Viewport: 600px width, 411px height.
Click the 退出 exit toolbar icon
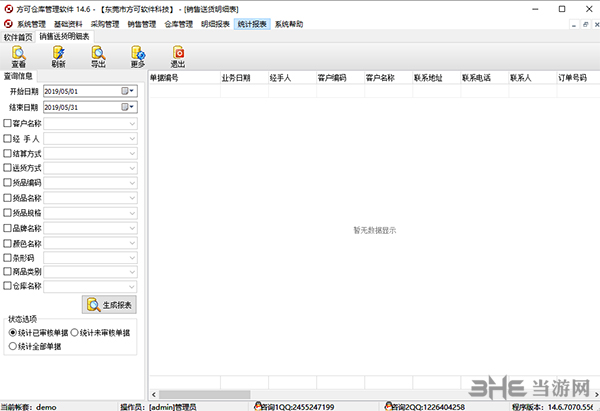pyautogui.click(x=178, y=57)
